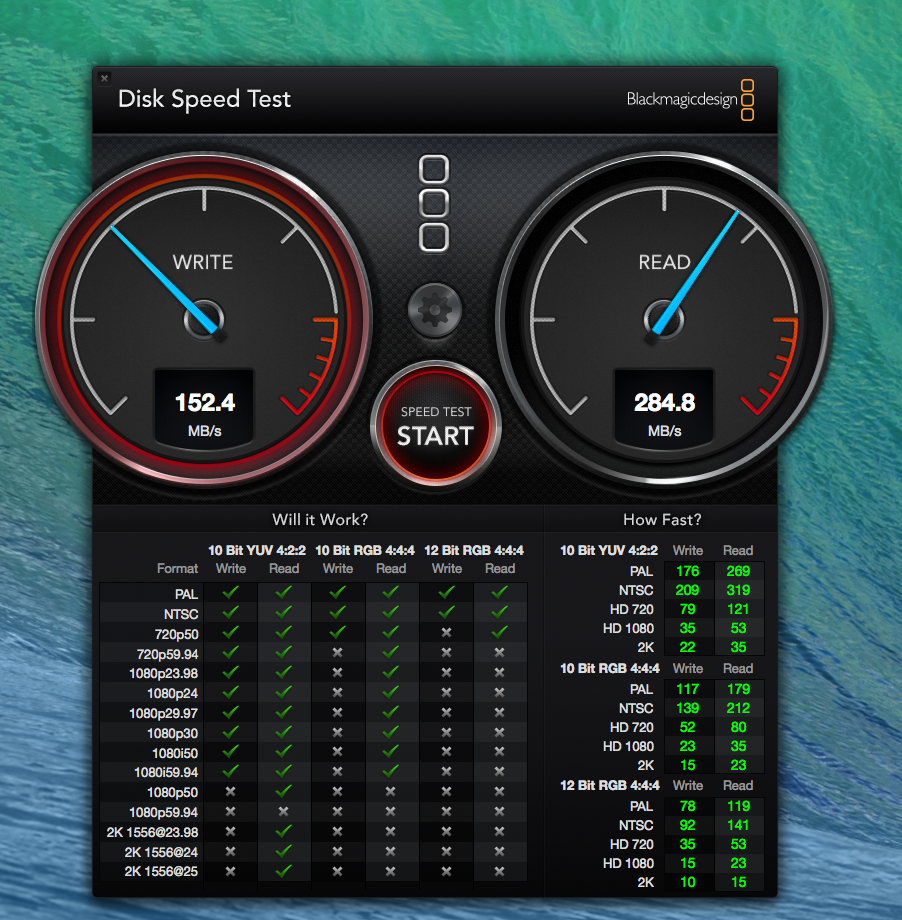This screenshot has height=920, width=902.
Task: Click 1080p59.94 10 Bit YUV read cross
Action: tap(283, 811)
